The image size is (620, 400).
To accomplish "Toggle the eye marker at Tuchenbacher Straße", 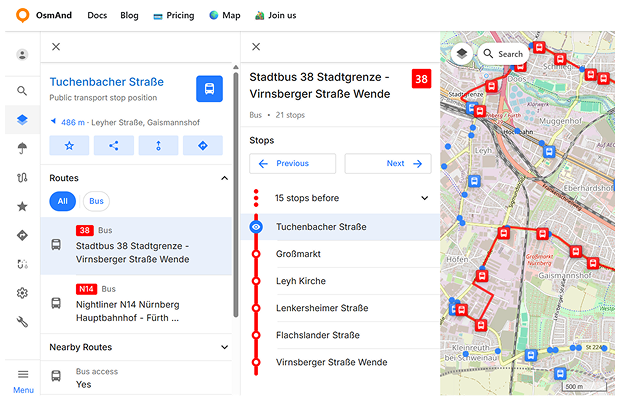I will click(256, 227).
